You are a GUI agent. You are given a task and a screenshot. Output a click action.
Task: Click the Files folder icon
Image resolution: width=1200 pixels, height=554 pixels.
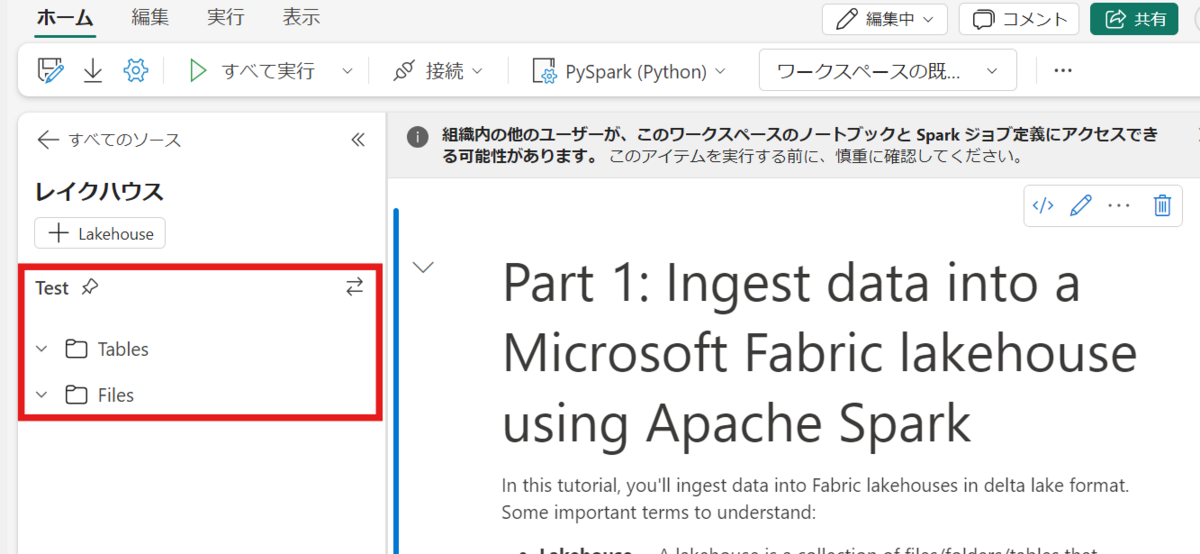(x=76, y=395)
